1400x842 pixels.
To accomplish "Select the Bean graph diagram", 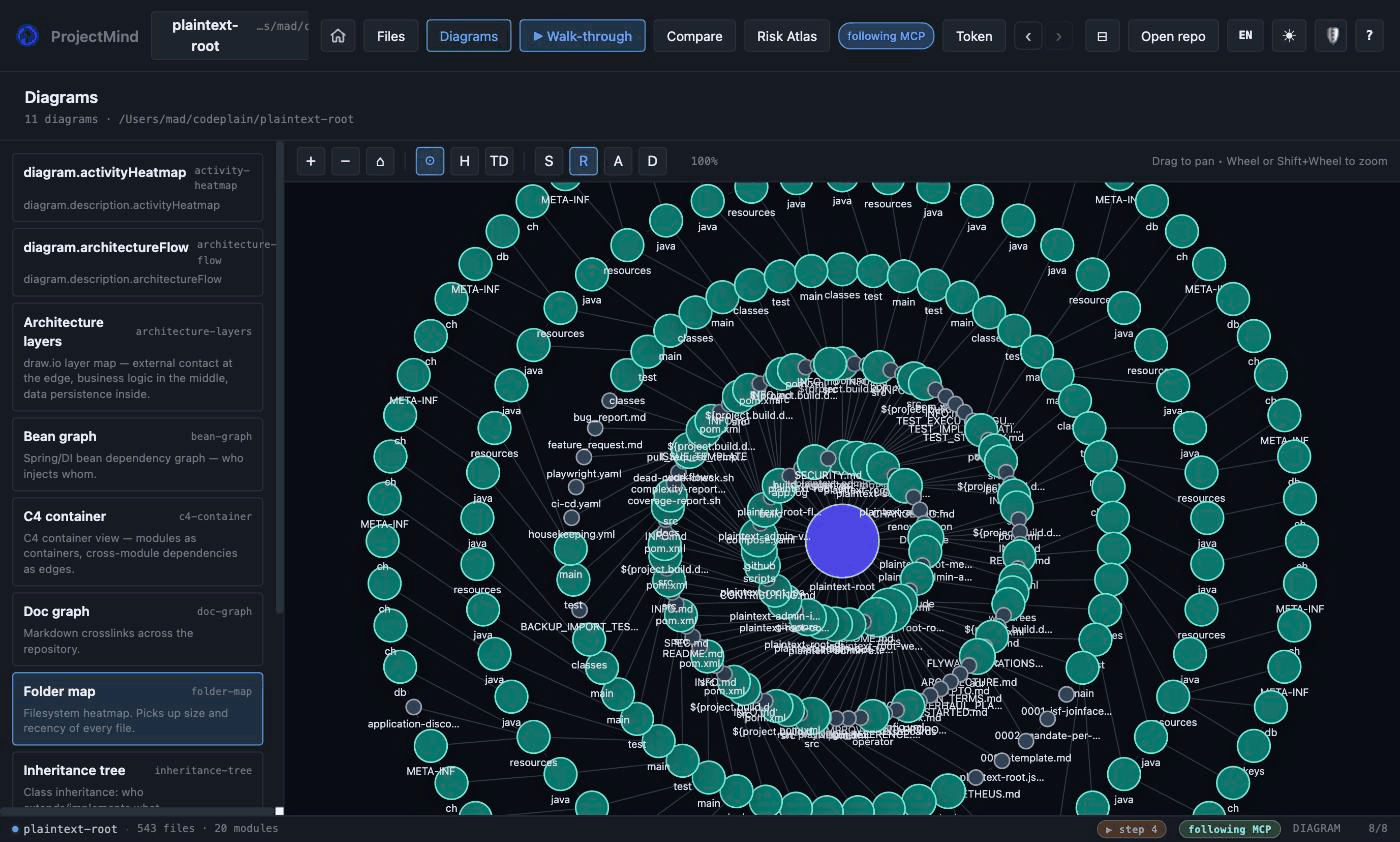I will click(137, 455).
